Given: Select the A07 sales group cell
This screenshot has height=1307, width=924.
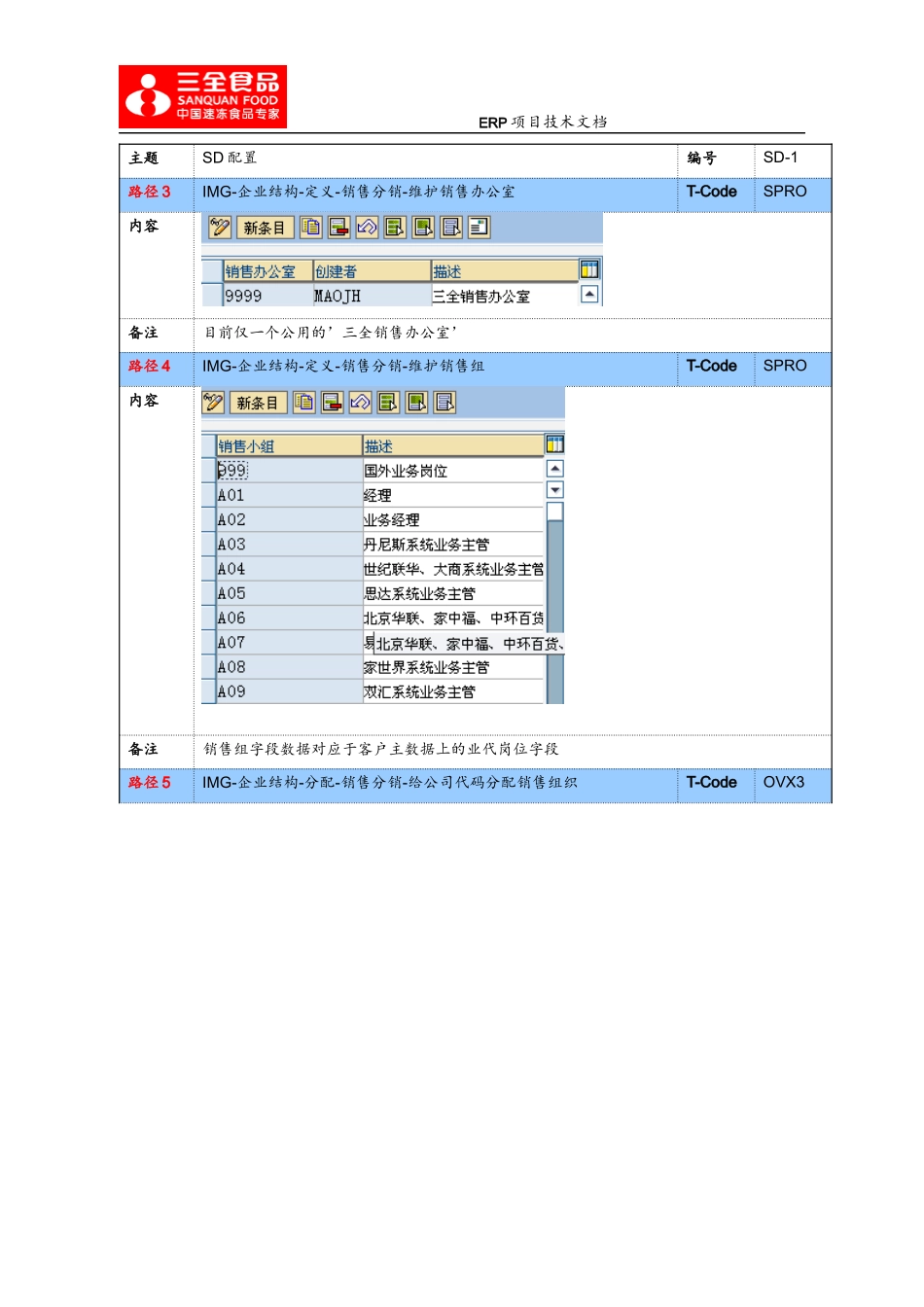Looking at the screenshot, I should (x=289, y=643).
